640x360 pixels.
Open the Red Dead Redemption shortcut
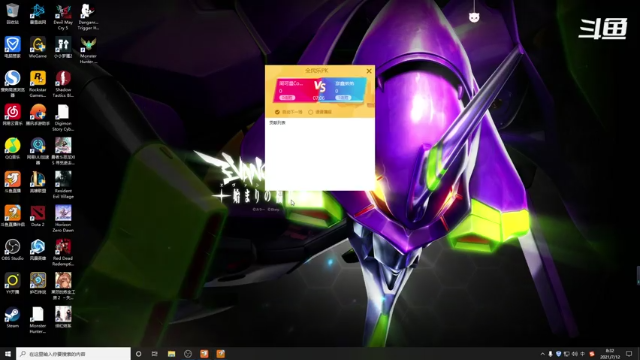tap(63, 252)
